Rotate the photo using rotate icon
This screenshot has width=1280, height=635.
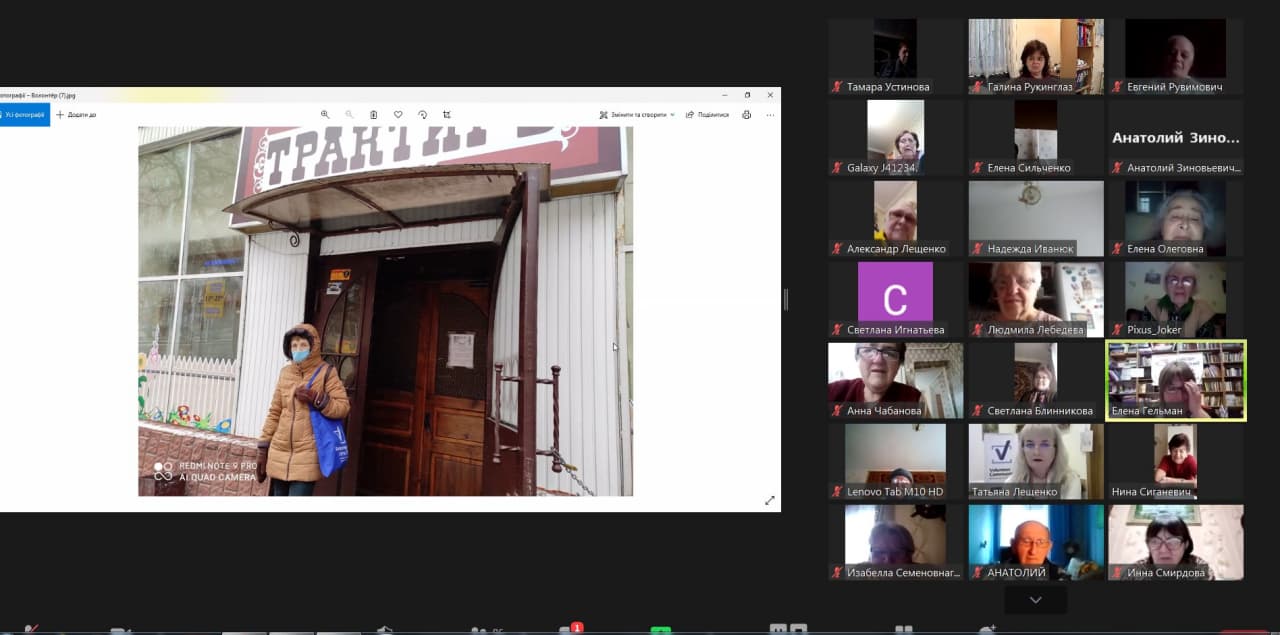pyautogui.click(x=422, y=115)
